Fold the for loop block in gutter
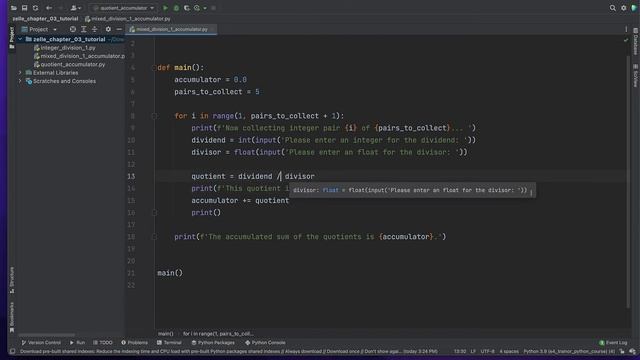This screenshot has height=360, width=640. (154, 116)
